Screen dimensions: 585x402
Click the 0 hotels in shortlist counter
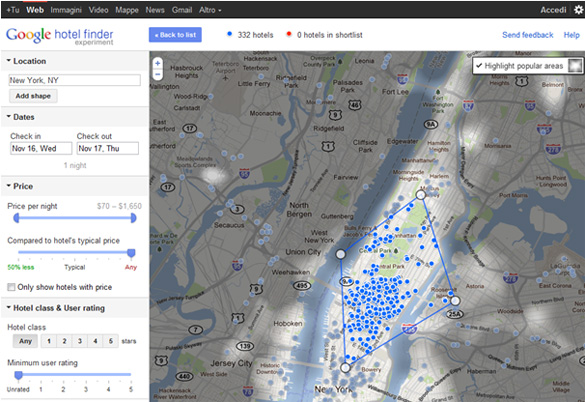point(324,35)
